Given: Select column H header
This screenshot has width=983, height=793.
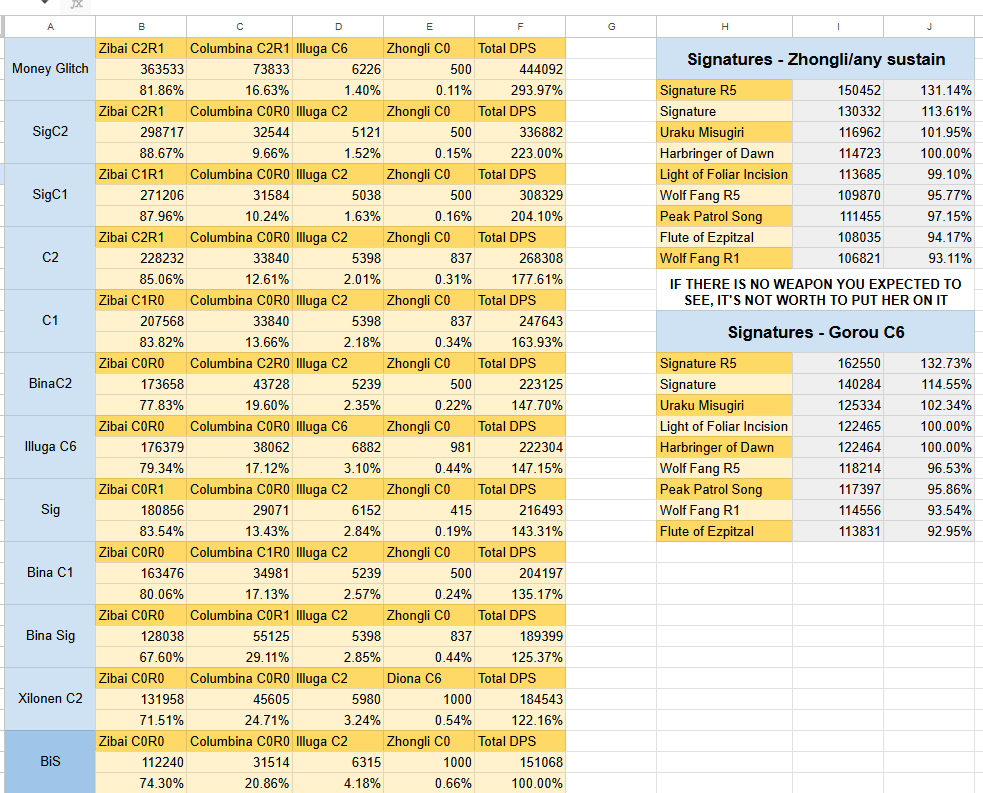Looking at the screenshot, I should click(725, 27).
